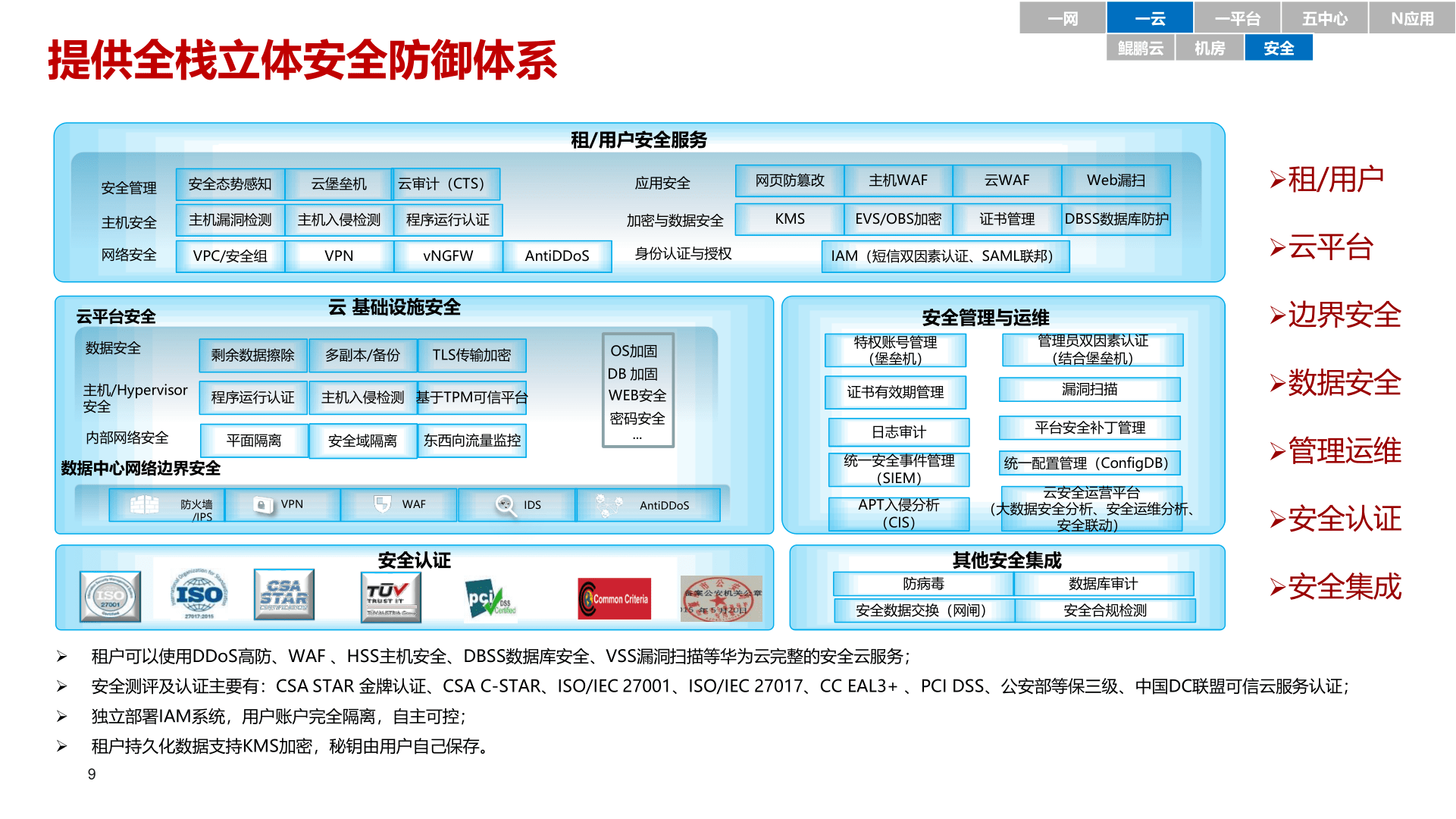Viewport: 1456px width, 819px height.
Task: Click the VPC/安全组 box
Action: (x=230, y=256)
